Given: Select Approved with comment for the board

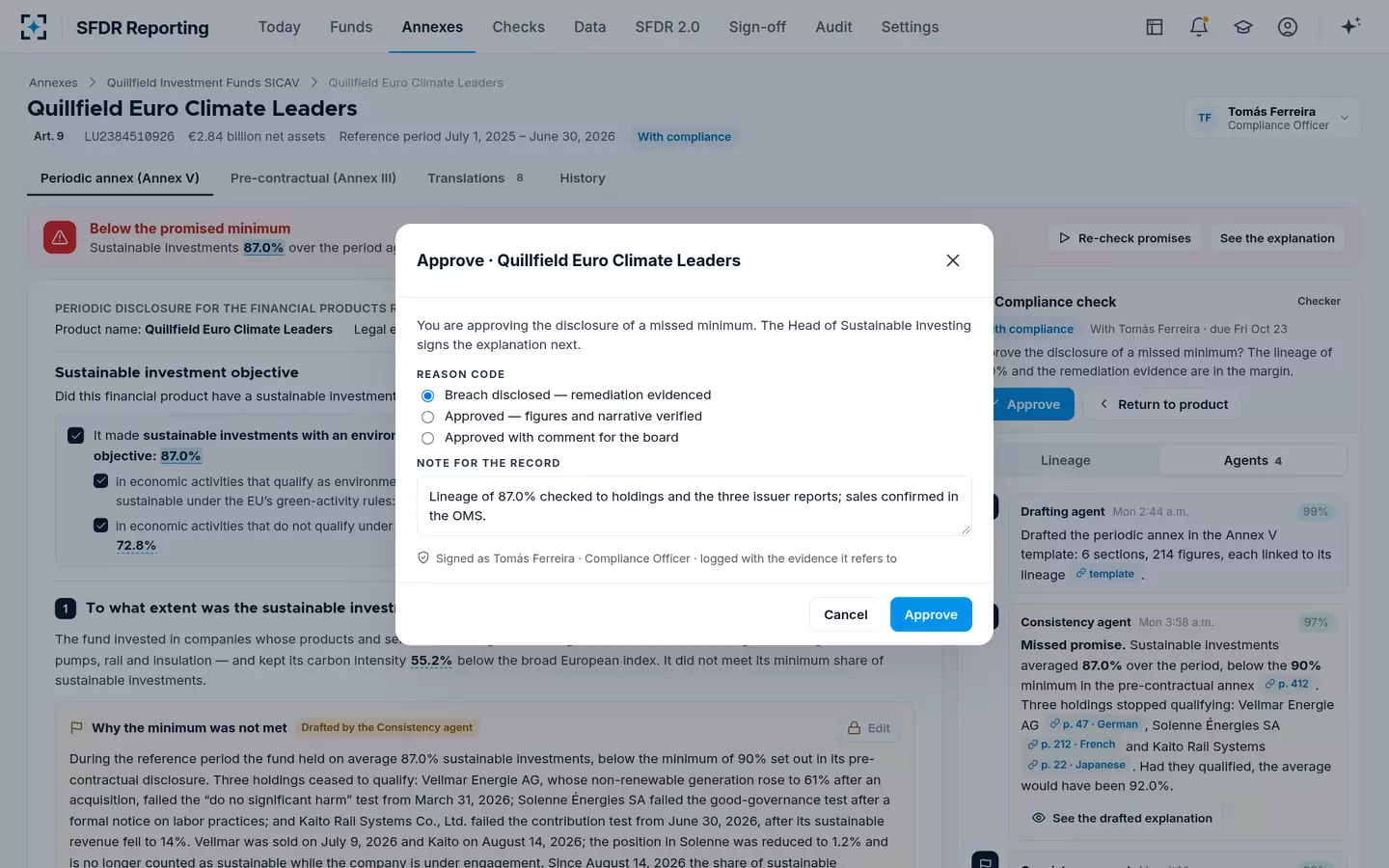Looking at the screenshot, I should tap(427, 438).
